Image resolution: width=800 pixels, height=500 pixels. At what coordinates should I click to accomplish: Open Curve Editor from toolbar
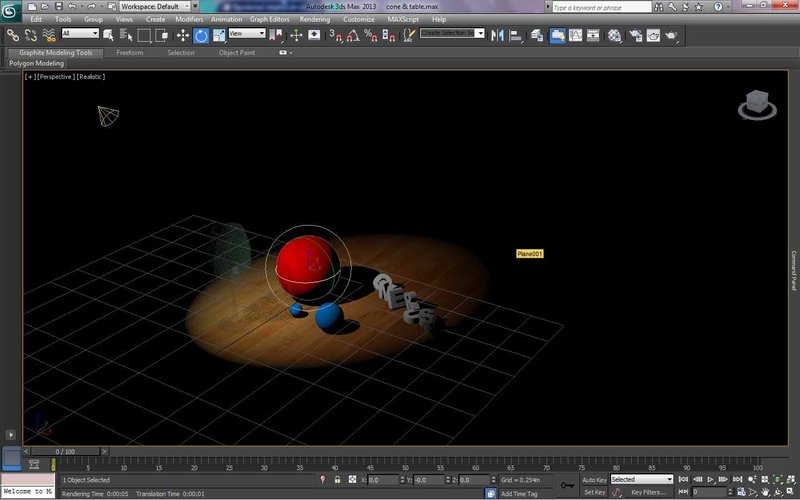coord(575,35)
